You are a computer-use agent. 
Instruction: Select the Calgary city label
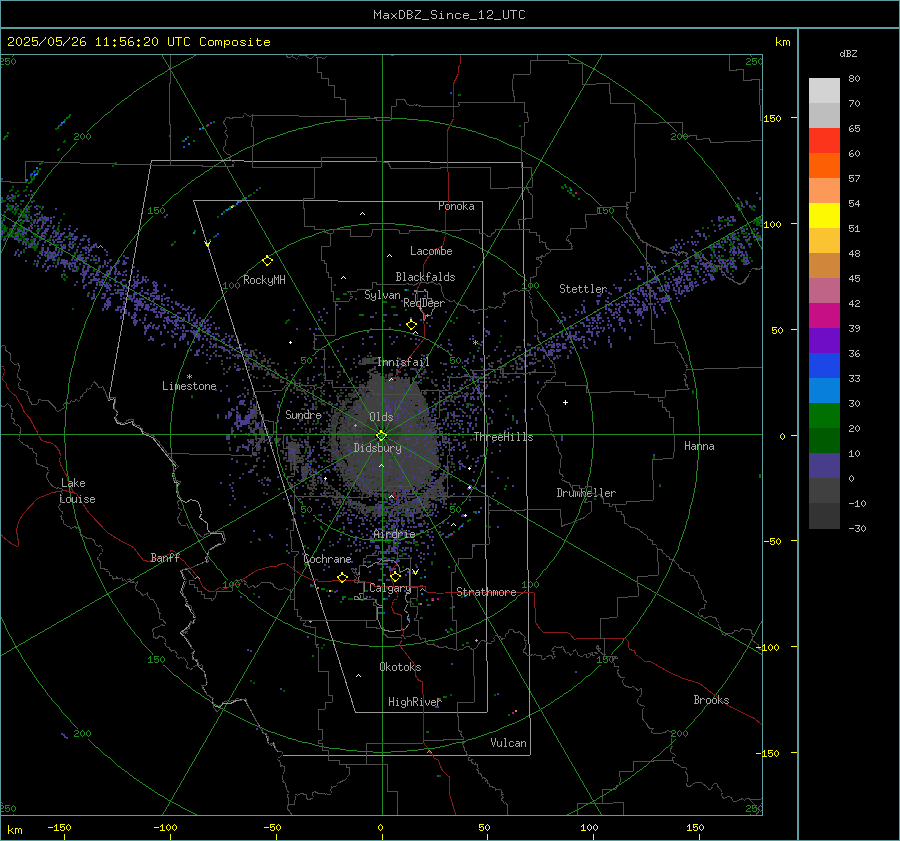390,588
